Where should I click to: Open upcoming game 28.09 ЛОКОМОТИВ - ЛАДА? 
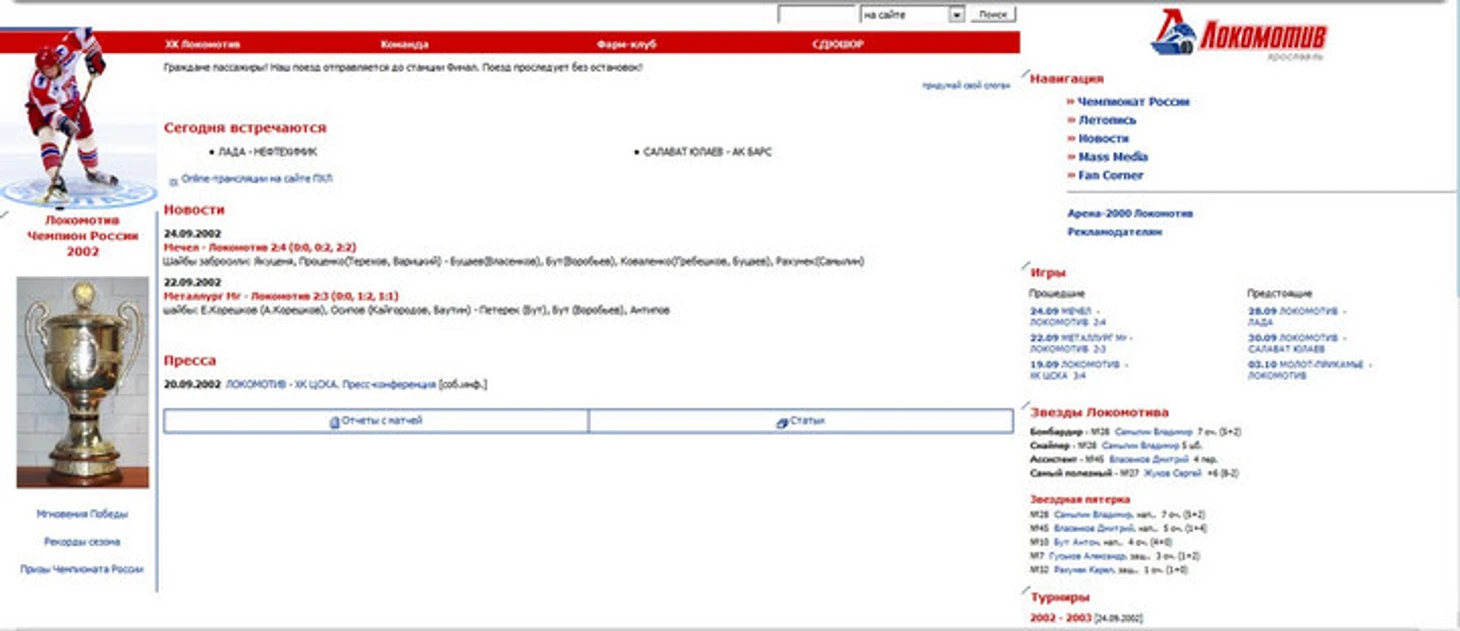point(1297,317)
